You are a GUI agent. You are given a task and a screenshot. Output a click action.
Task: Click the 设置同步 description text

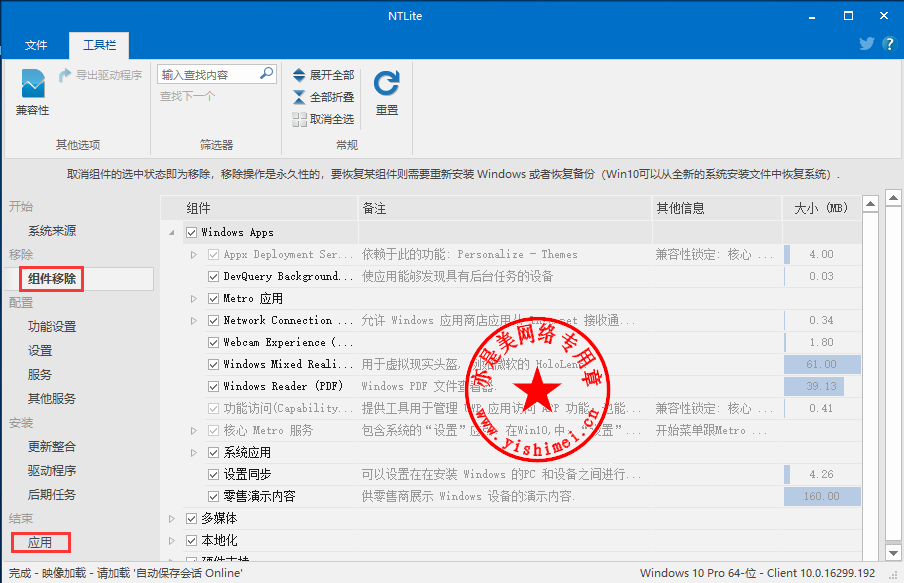point(501,475)
